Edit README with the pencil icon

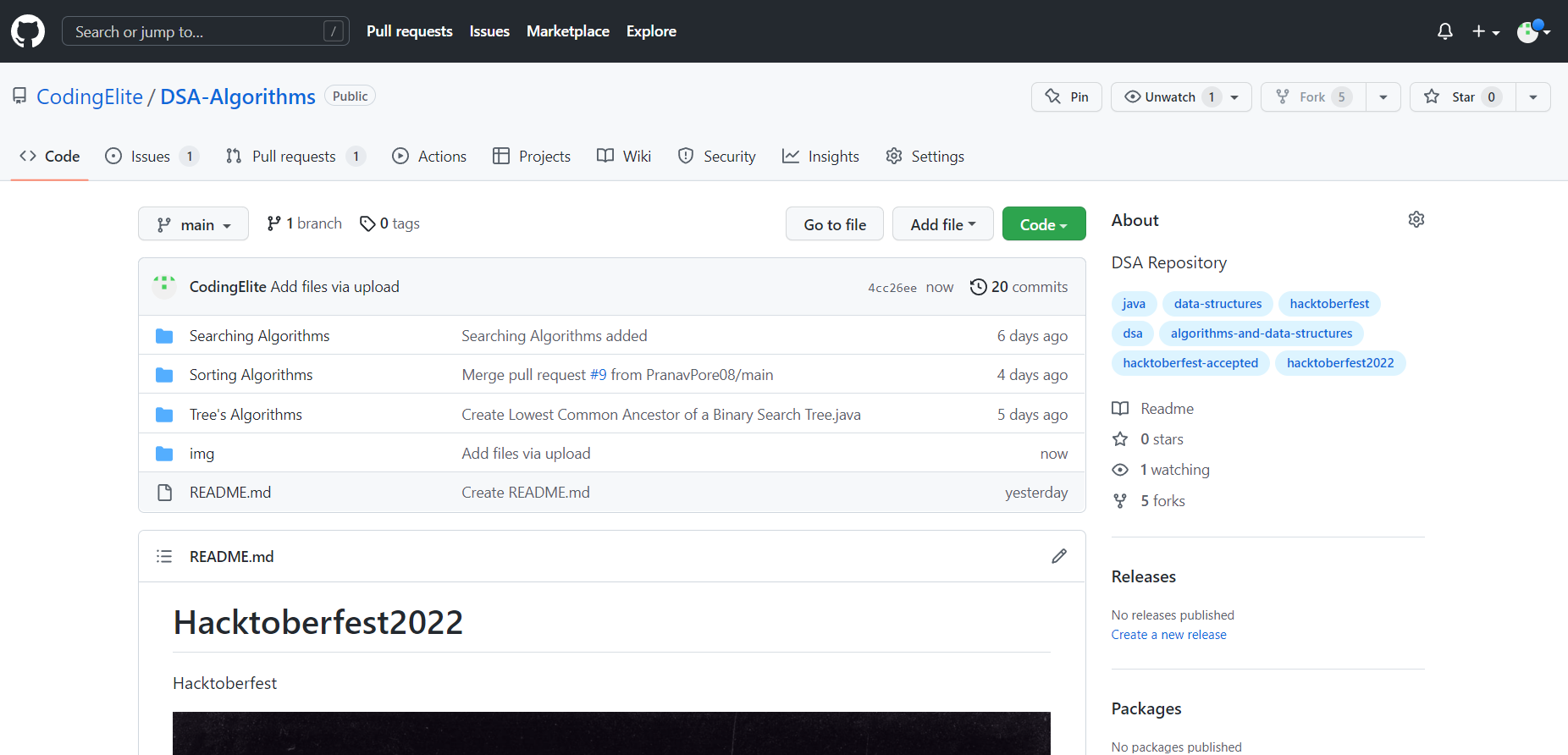[1059, 556]
